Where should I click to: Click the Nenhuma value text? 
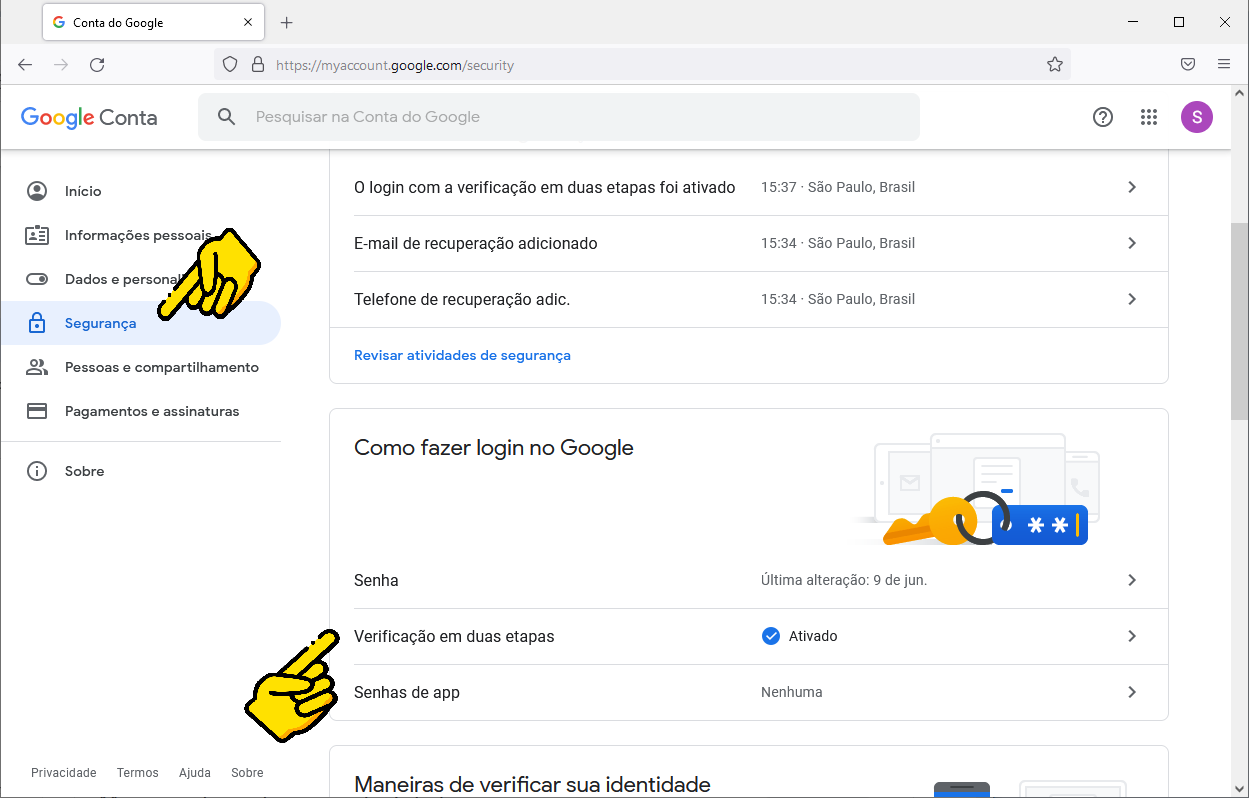click(792, 692)
